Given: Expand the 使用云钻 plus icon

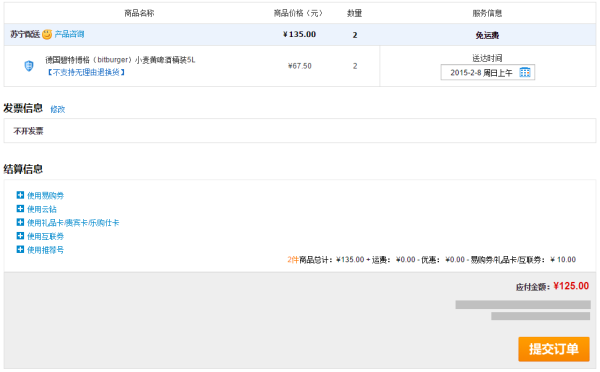Looking at the screenshot, I should 20,209.
